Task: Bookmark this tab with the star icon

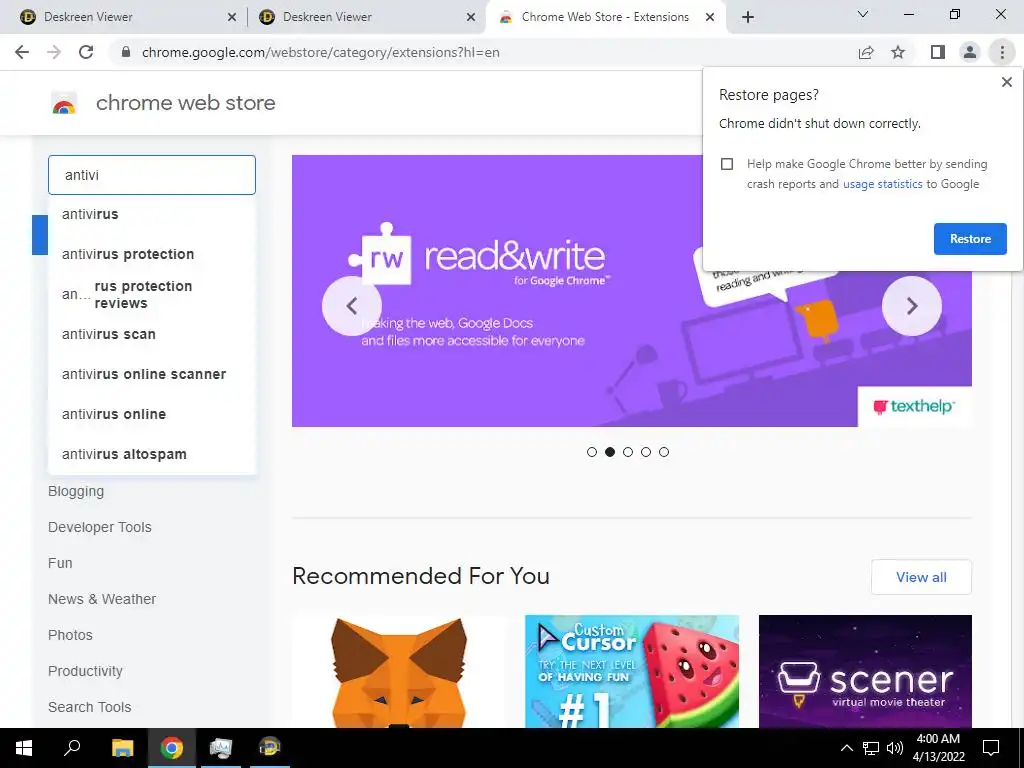Action: click(x=899, y=52)
